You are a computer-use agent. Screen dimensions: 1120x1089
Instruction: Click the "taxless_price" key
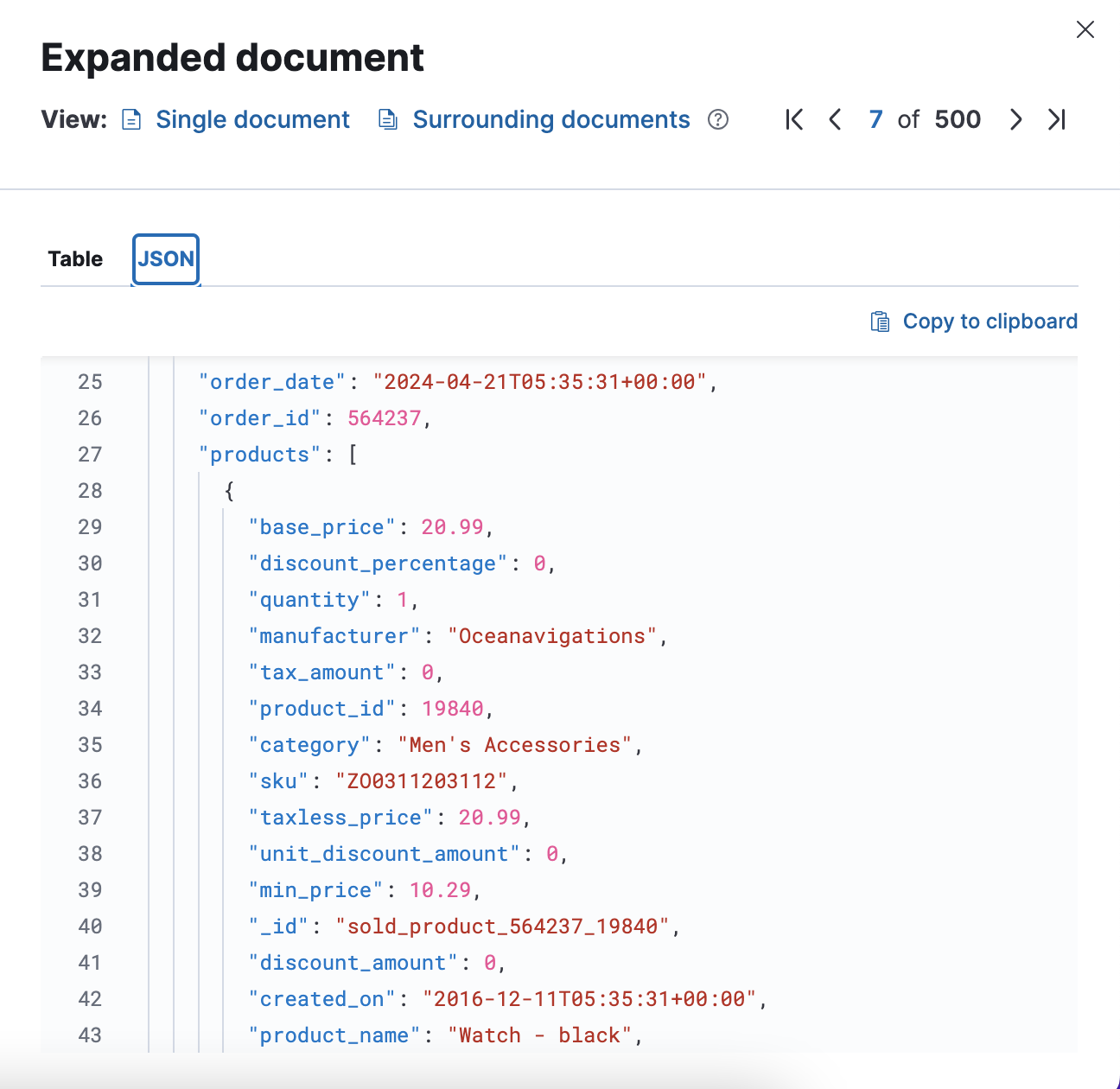[x=340, y=818]
